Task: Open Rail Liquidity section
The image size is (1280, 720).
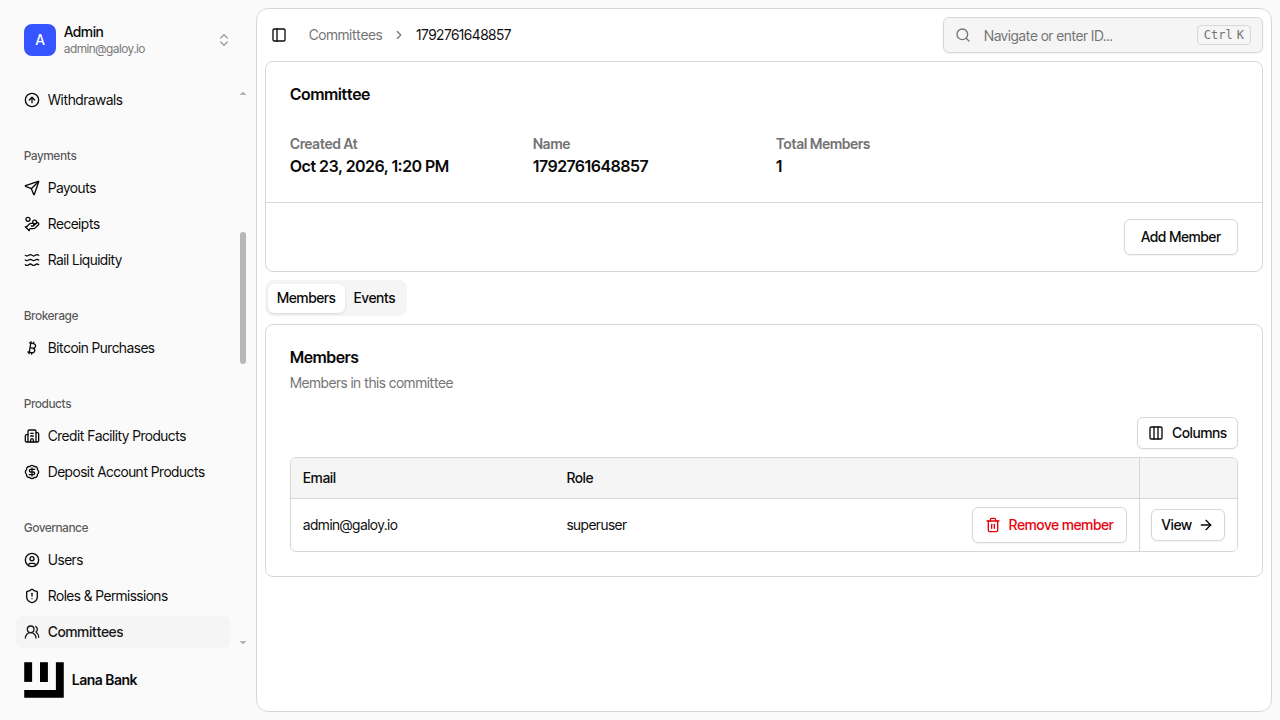Action: [123, 260]
